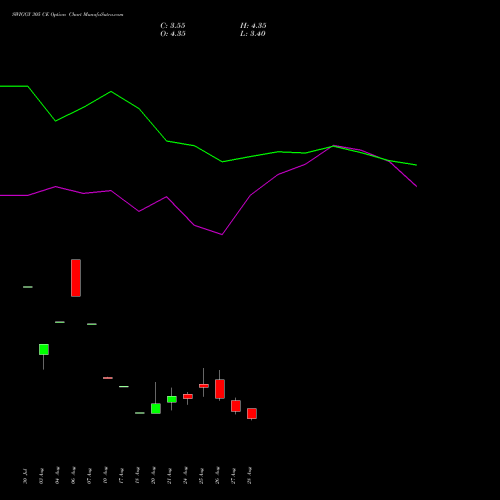Click the red candle above 27 Aug
This screenshot has height=500, width=500.
[236, 406]
